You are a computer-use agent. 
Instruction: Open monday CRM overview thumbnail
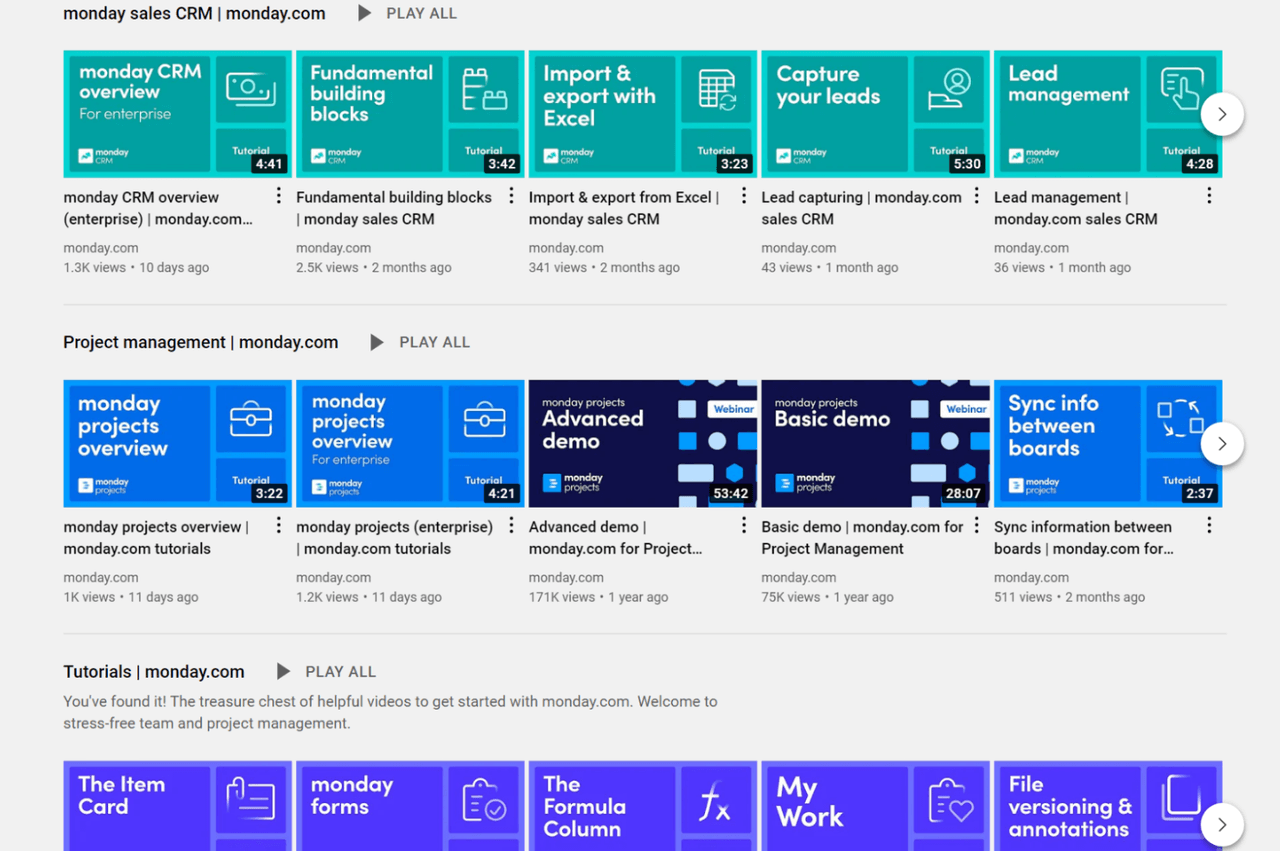177,114
